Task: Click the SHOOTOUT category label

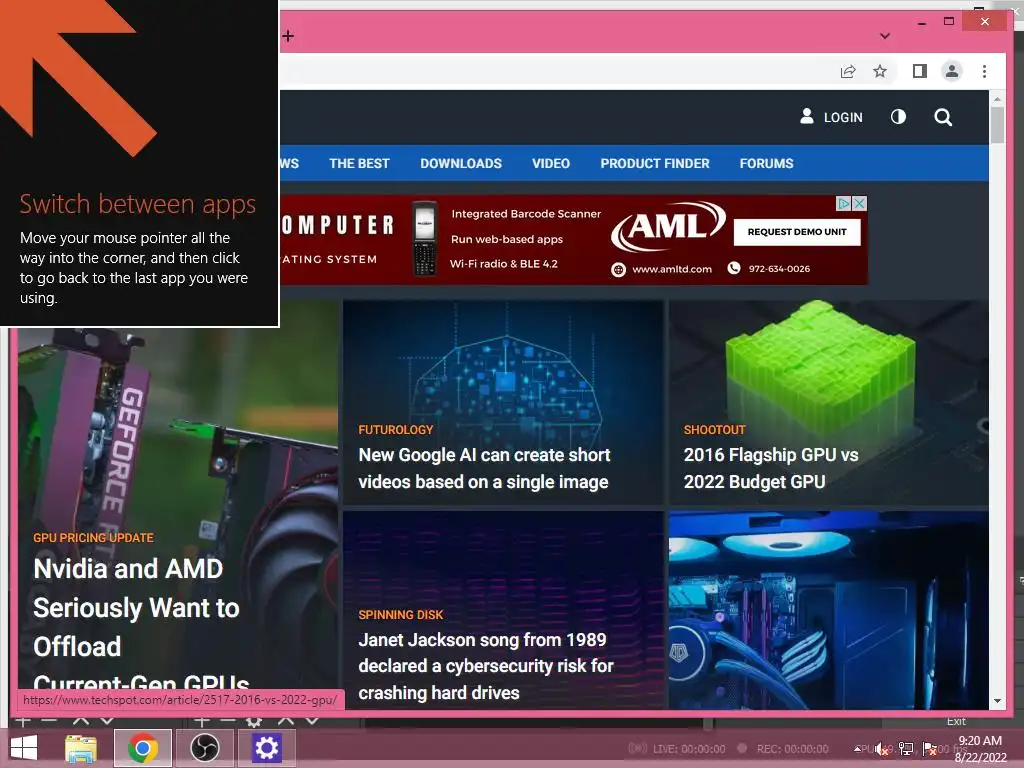Action: tap(714, 430)
